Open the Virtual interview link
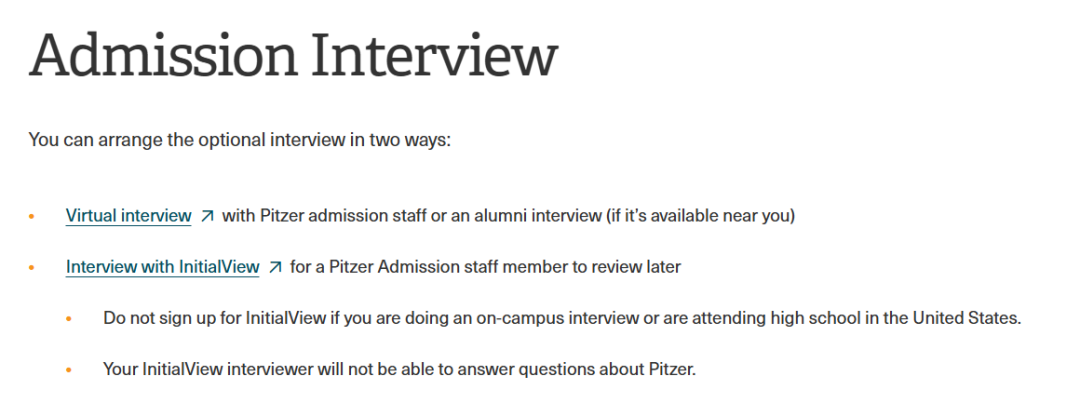This screenshot has width=1080, height=403. click(129, 216)
